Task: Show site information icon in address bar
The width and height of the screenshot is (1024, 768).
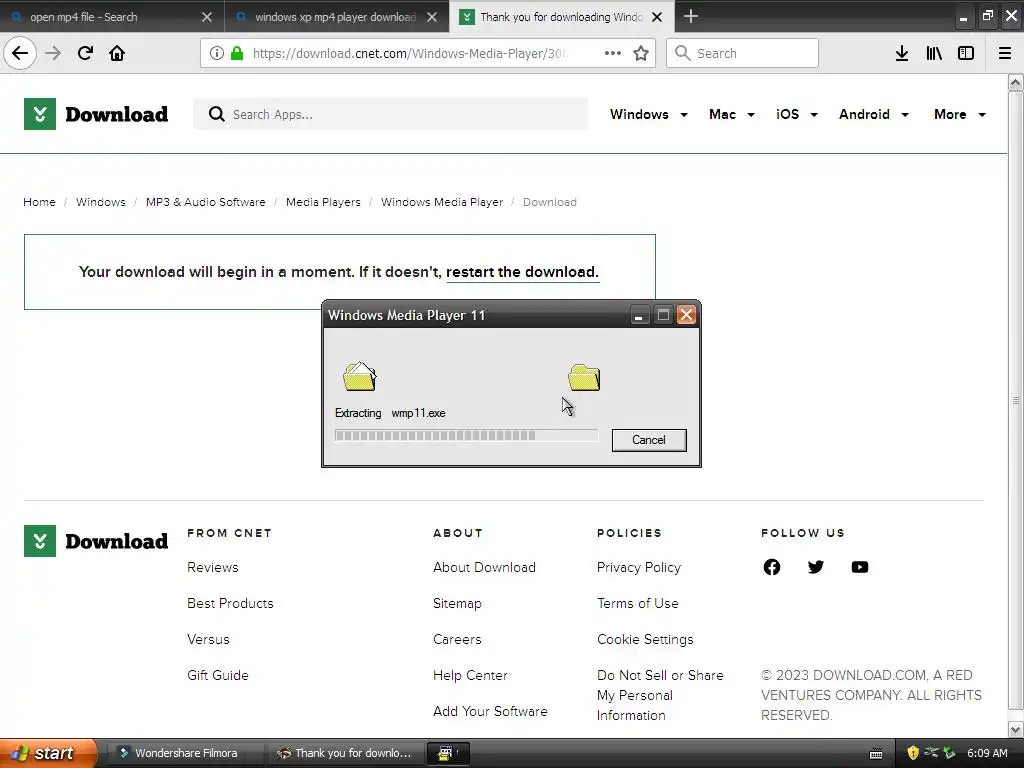Action: click(217, 53)
